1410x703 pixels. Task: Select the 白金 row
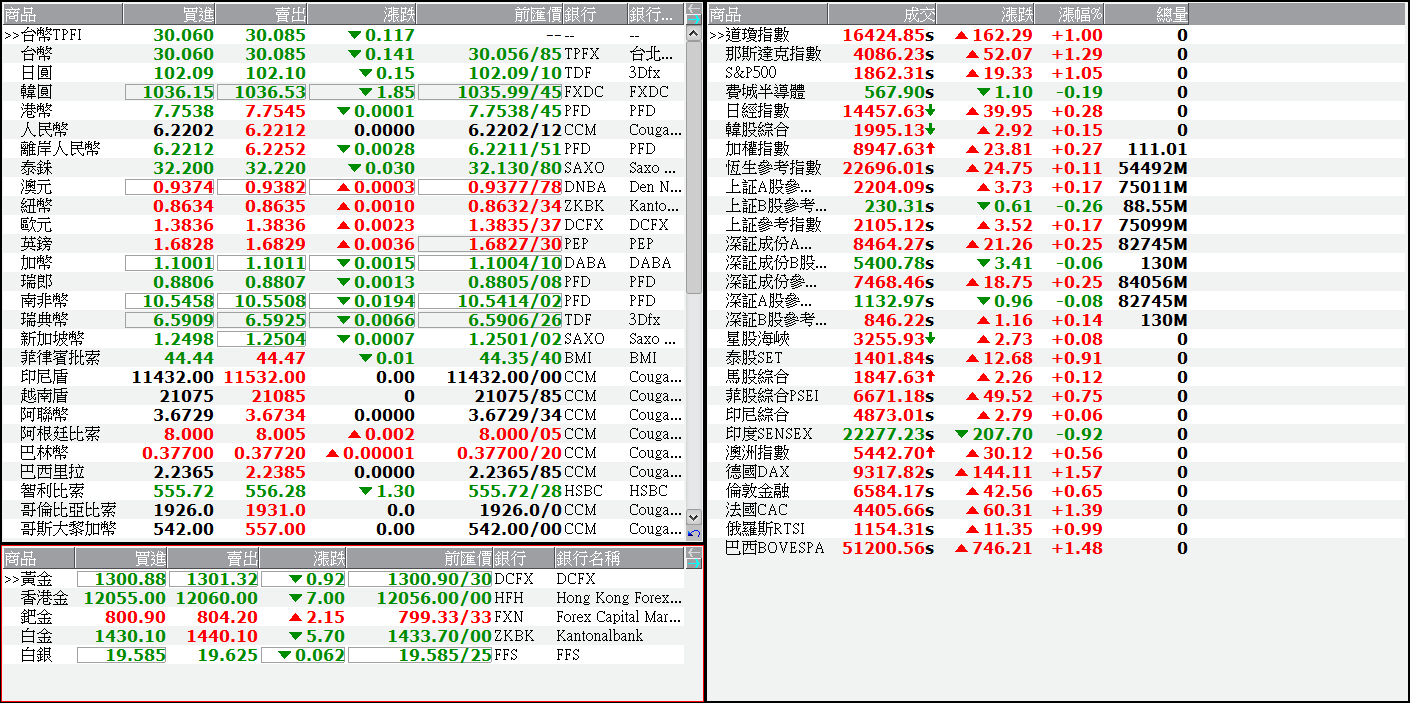point(343,636)
